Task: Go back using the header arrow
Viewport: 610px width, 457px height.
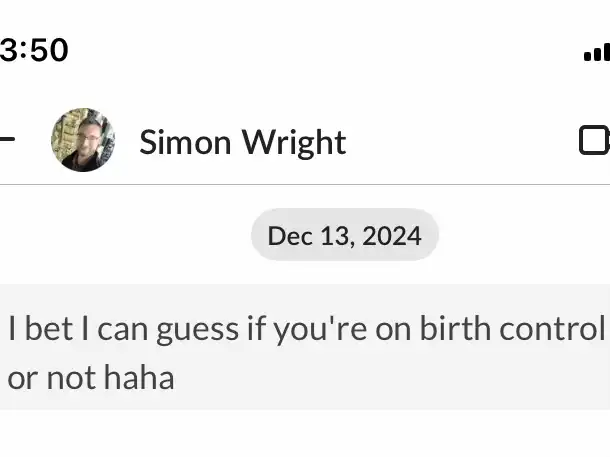Action: click(x=7, y=139)
